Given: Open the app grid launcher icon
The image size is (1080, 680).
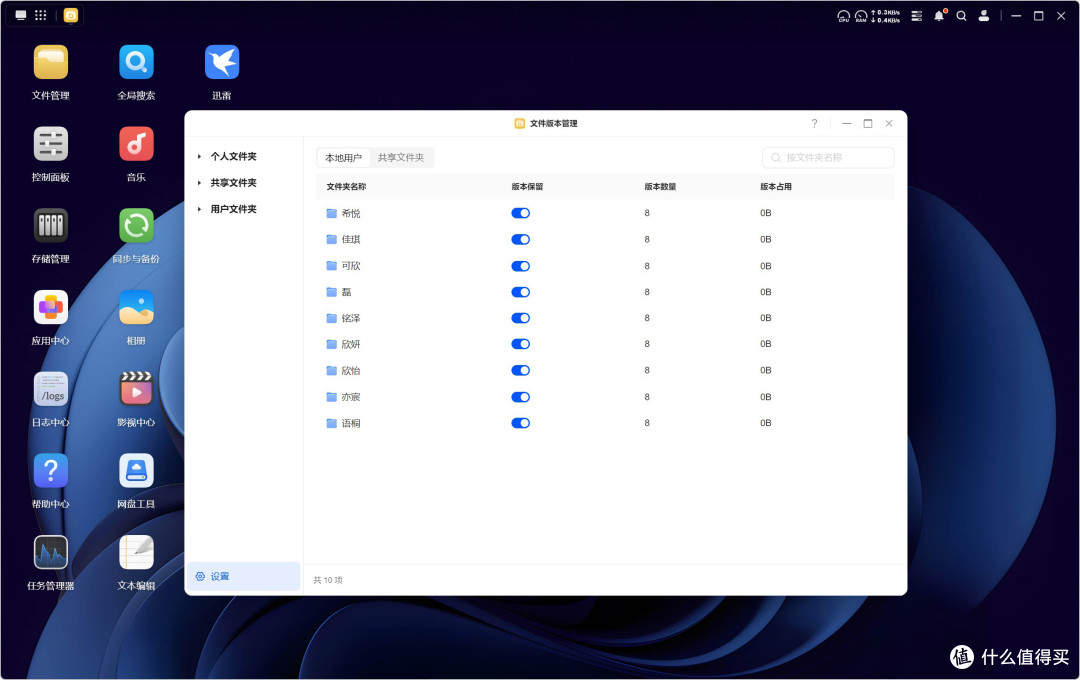Looking at the screenshot, I should [x=41, y=15].
